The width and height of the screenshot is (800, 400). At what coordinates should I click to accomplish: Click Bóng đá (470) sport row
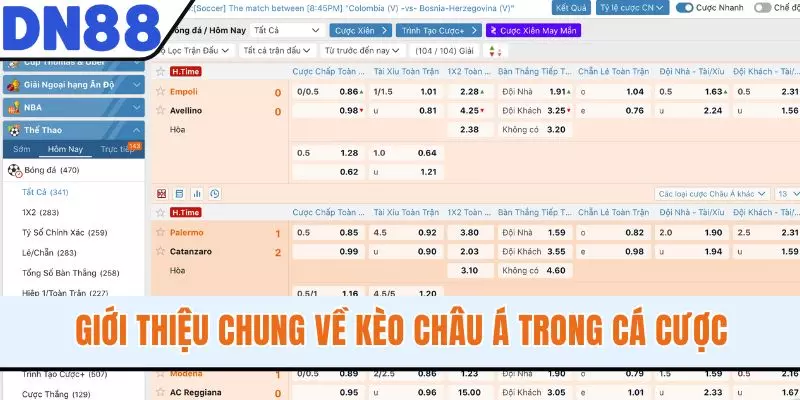point(74,170)
